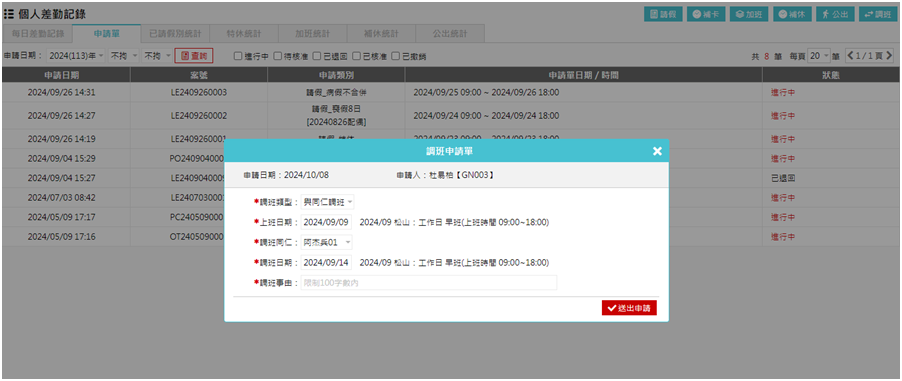Click the 查詢 search button

coord(194,56)
